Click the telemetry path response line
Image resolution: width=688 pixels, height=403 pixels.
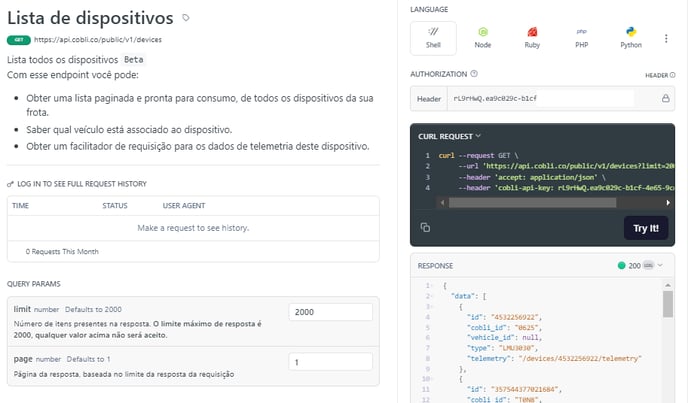[554, 359]
